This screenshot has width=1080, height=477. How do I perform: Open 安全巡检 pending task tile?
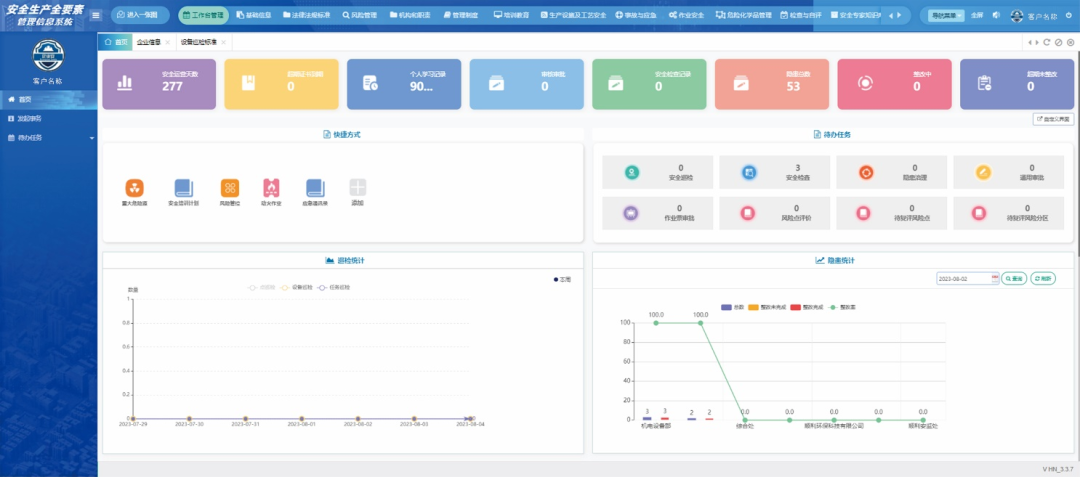(x=658, y=172)
